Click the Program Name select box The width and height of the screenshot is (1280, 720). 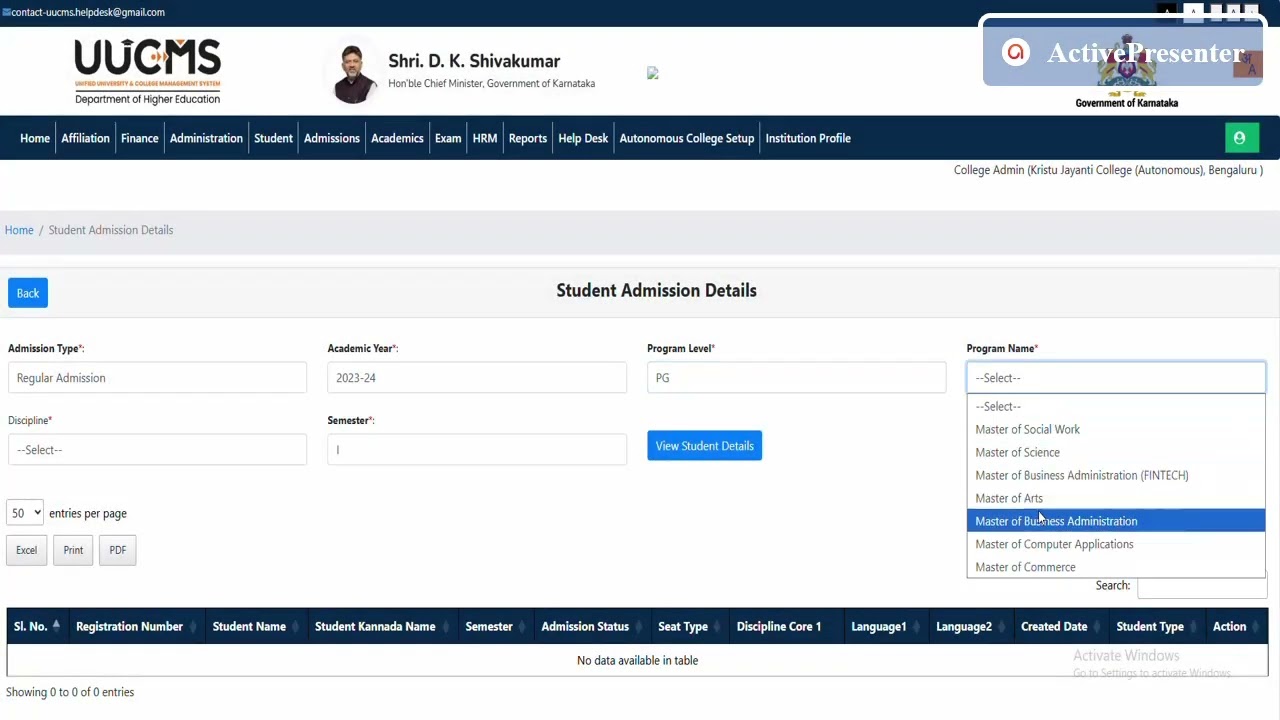[x=1116, y=378]
